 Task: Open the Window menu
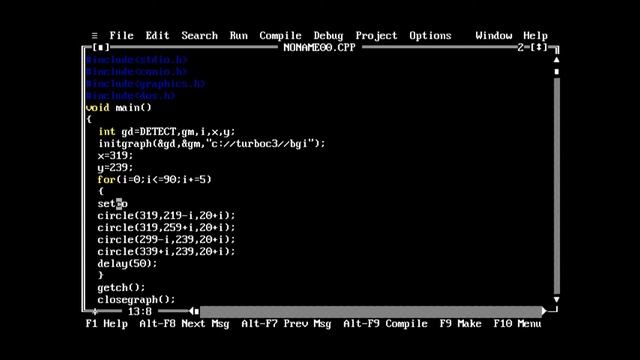(x=493, y=36)
